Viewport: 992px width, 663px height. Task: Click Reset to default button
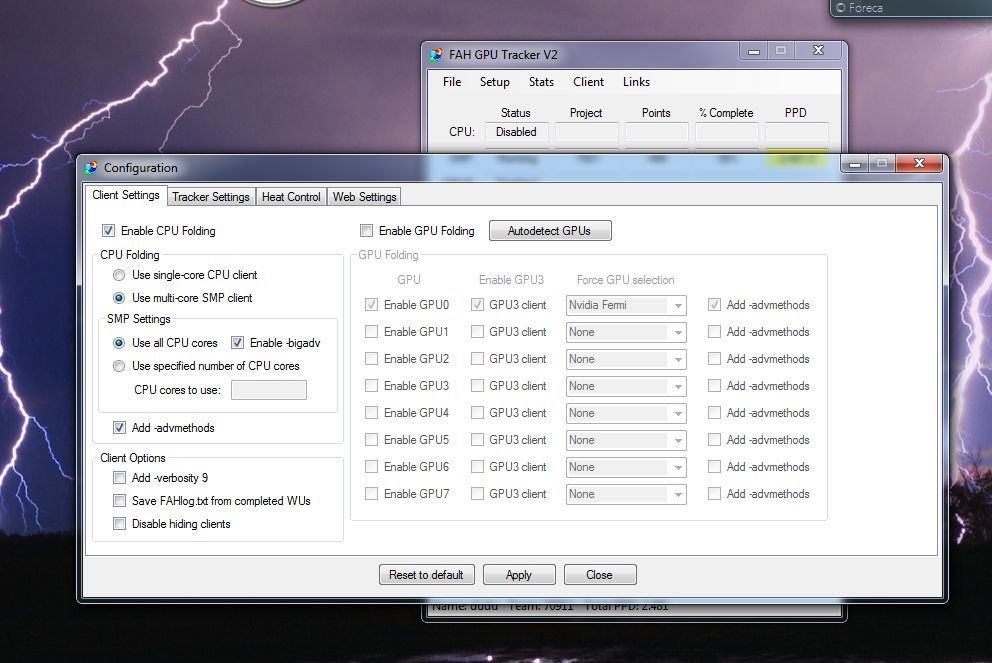point(426,575)
